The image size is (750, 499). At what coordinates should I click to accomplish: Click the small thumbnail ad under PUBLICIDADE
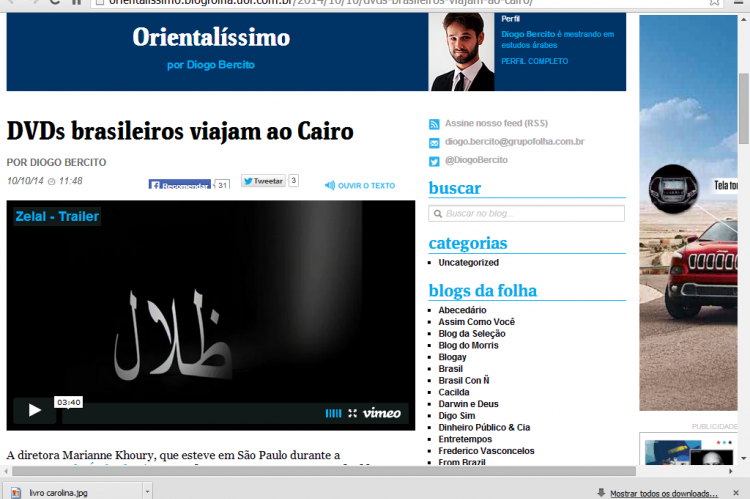click(x=689, y=449)
